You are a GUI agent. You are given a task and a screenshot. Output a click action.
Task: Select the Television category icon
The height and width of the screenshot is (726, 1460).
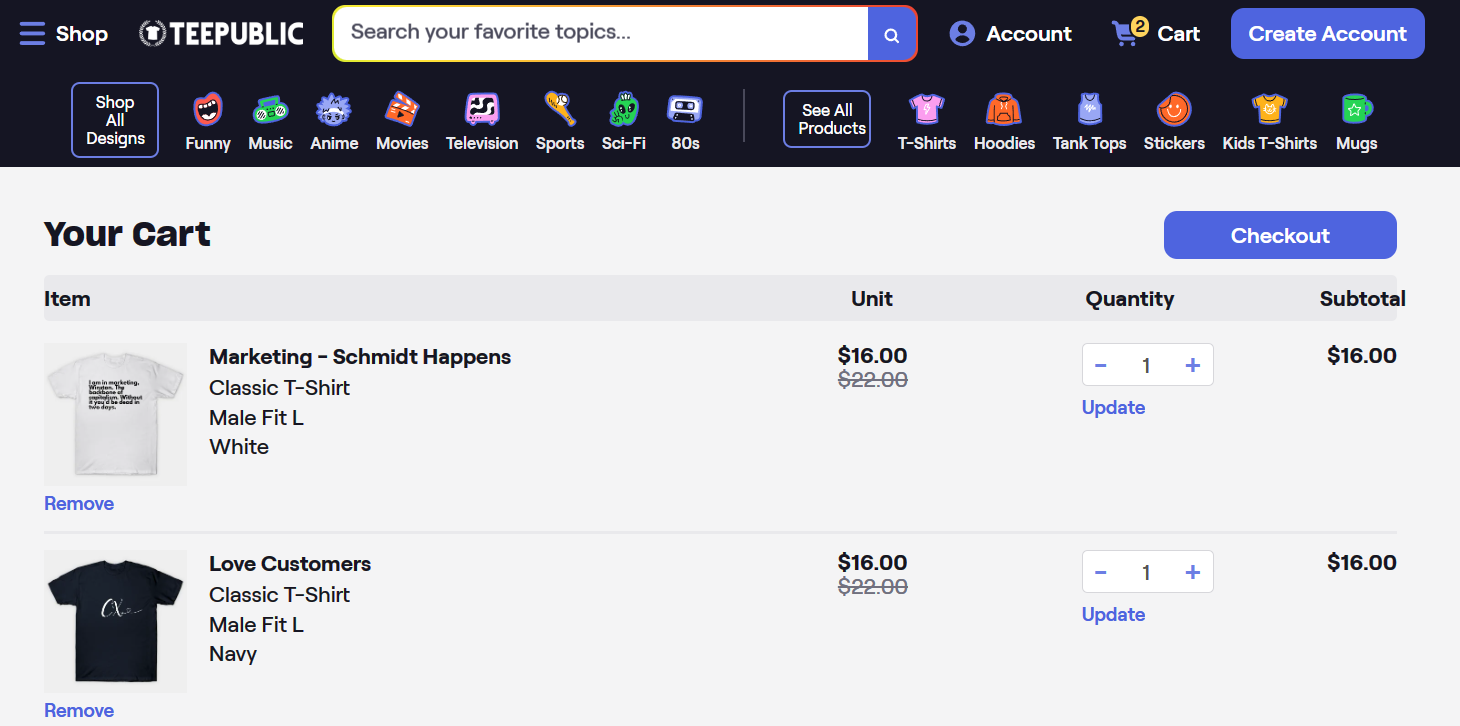tap(482, 109)
